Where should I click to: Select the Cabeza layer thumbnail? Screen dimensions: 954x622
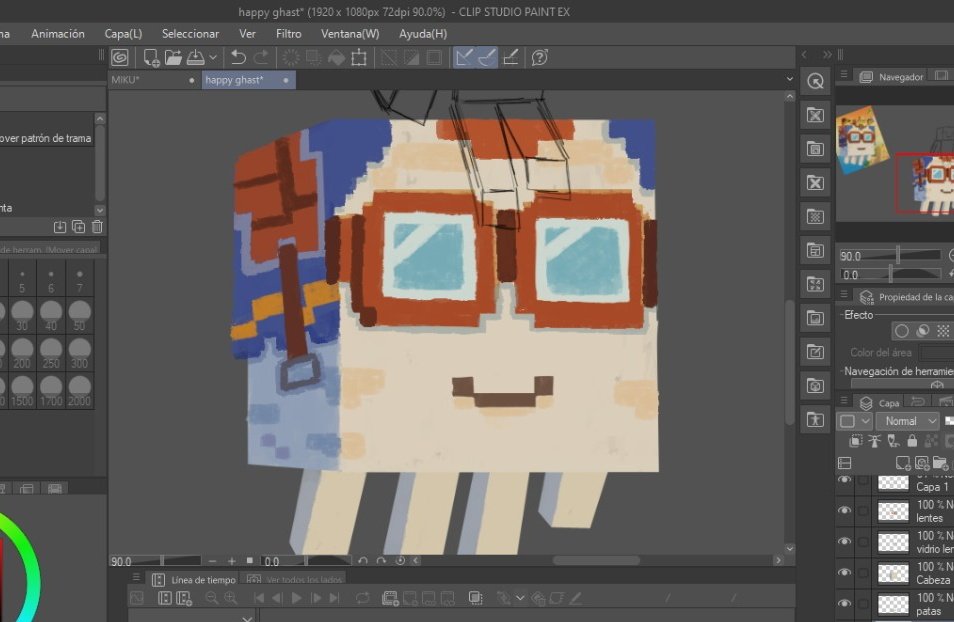point(893,573)
